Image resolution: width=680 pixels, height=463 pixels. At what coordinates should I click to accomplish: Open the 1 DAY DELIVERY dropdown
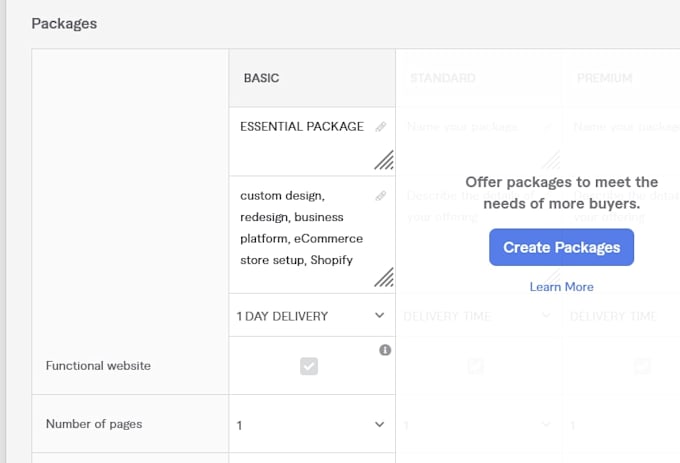[312, 316]
